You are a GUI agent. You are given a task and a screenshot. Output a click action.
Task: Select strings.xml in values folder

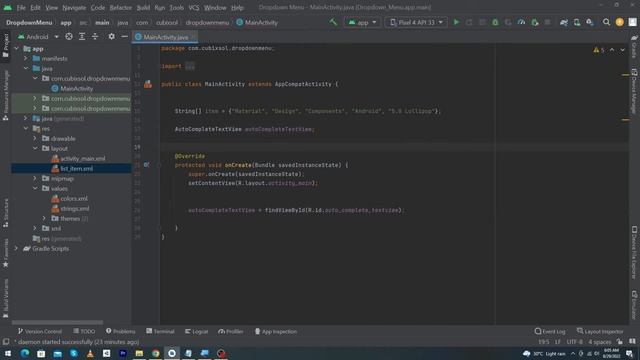[75, 209]
